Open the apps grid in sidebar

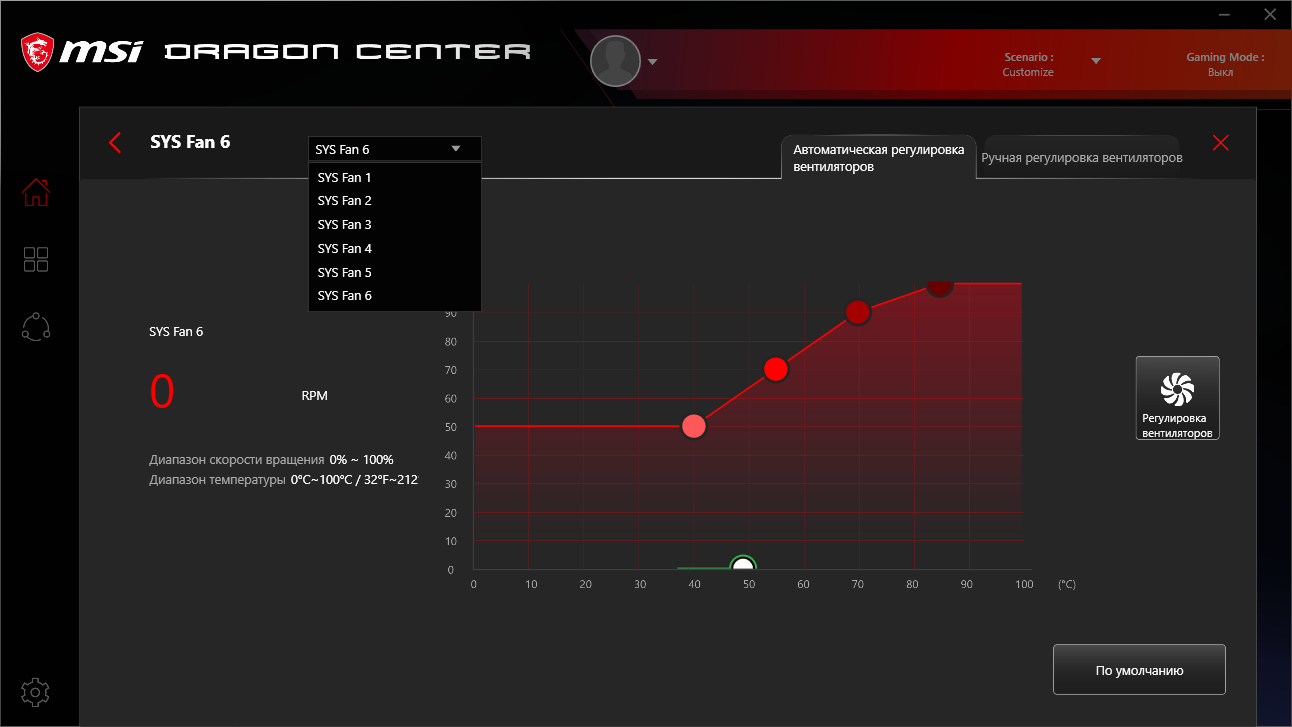click(x=36, y=260)
